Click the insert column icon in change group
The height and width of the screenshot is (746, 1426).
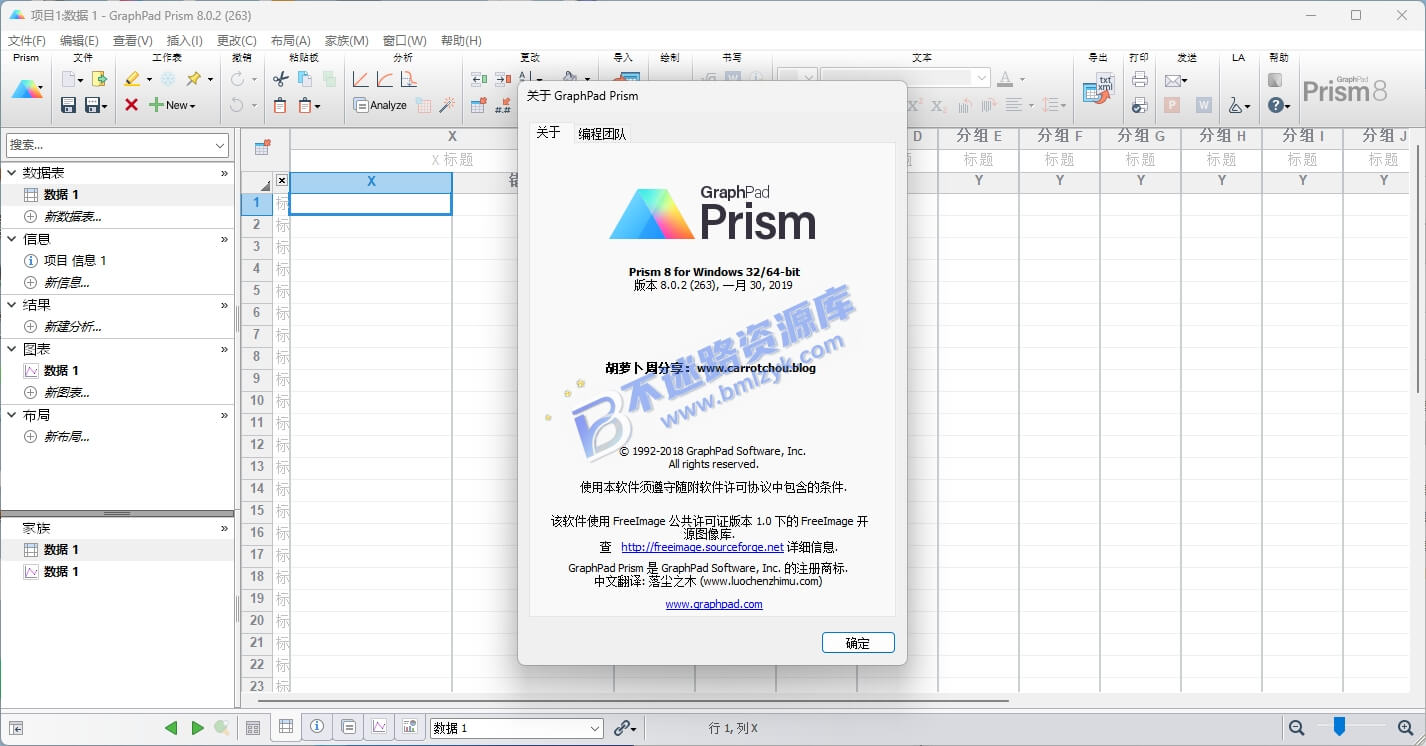click(x=478, y=79)
